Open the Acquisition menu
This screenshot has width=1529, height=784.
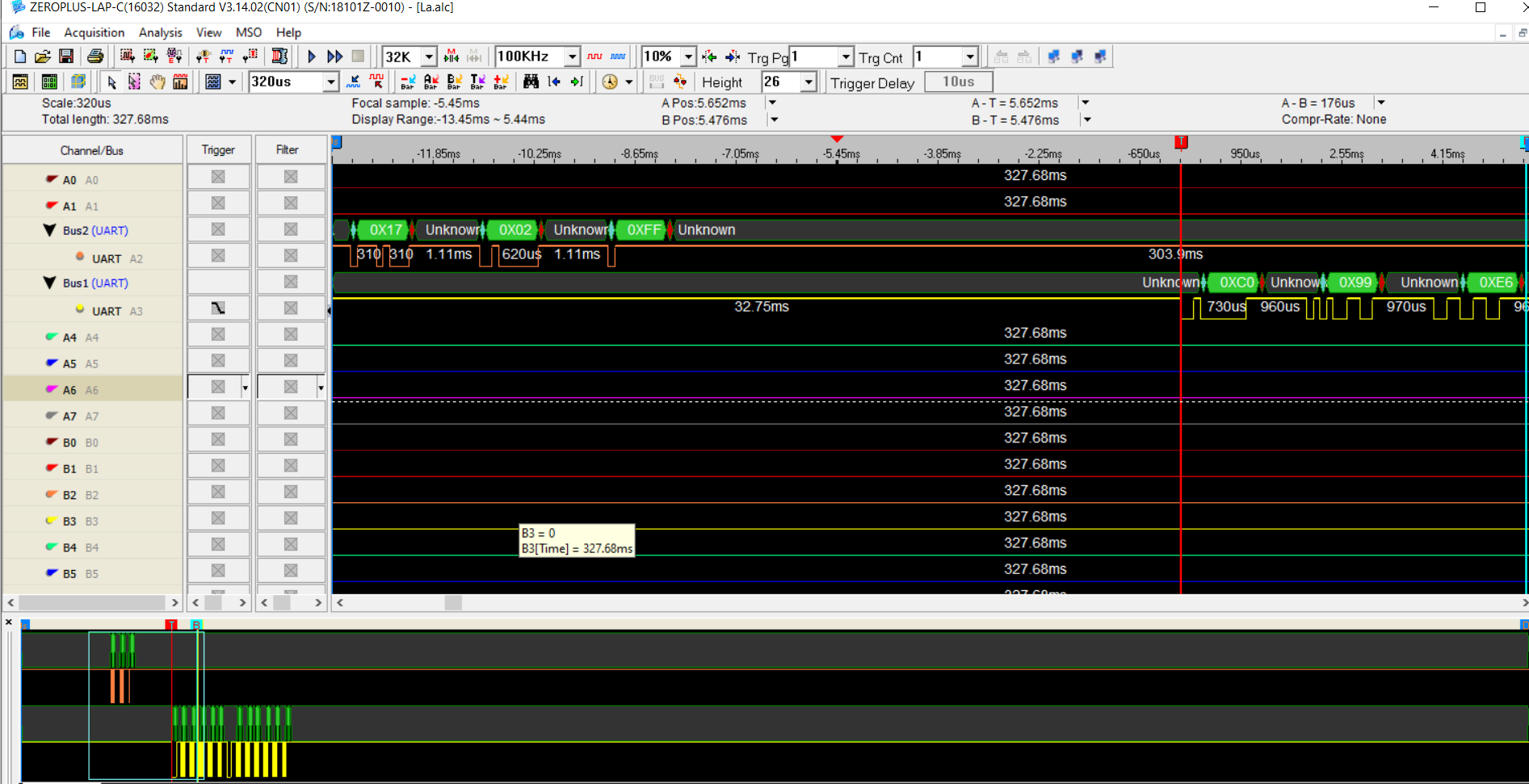tap(95, 32)
